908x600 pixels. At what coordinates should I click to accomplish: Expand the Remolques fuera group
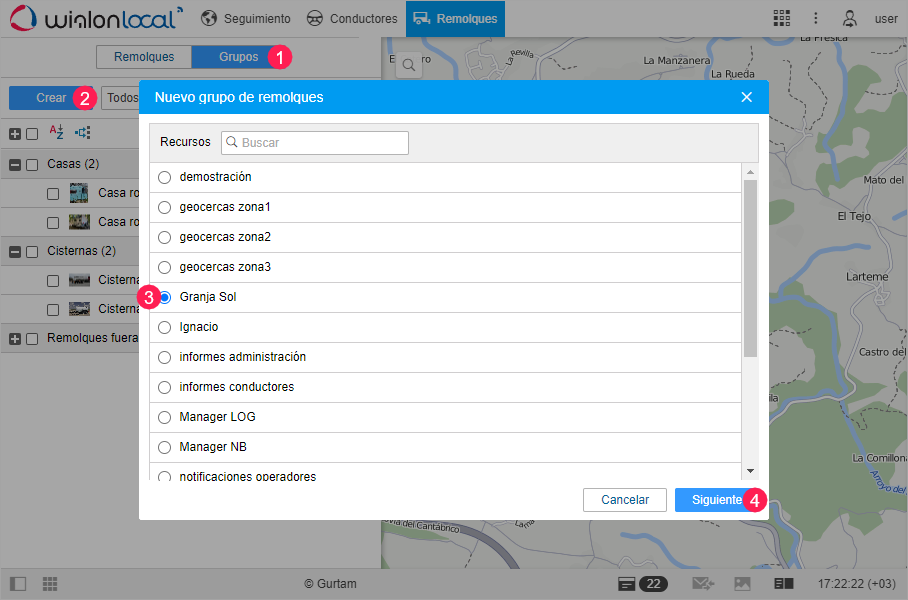pyautogui.click(x=15, y=339)
